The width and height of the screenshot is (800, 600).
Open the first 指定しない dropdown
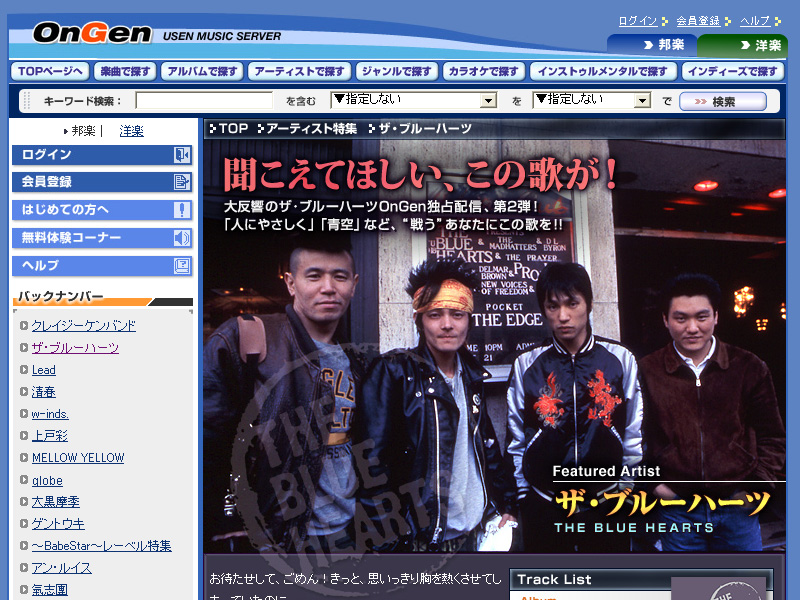point(414,99)
